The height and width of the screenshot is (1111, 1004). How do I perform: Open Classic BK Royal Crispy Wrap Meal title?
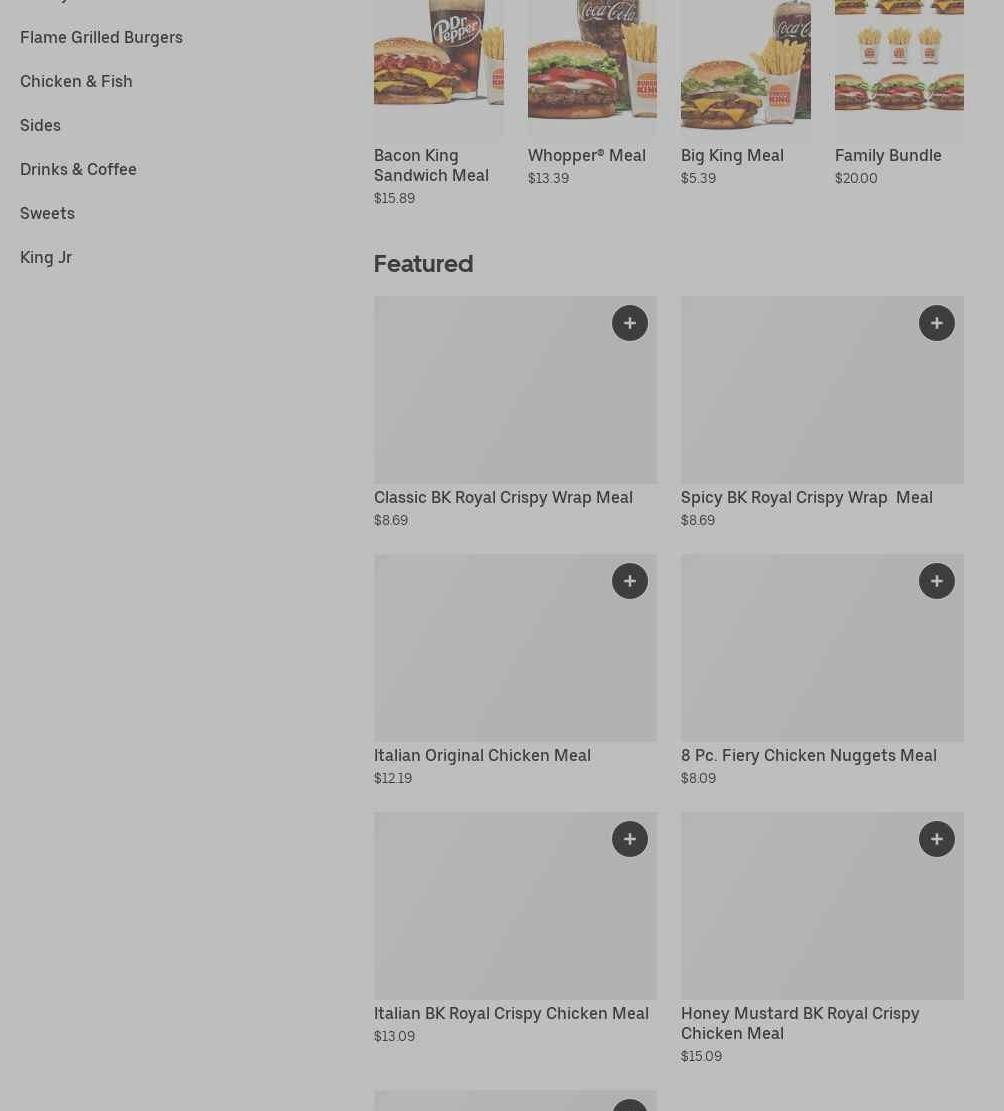coord(503,497)
